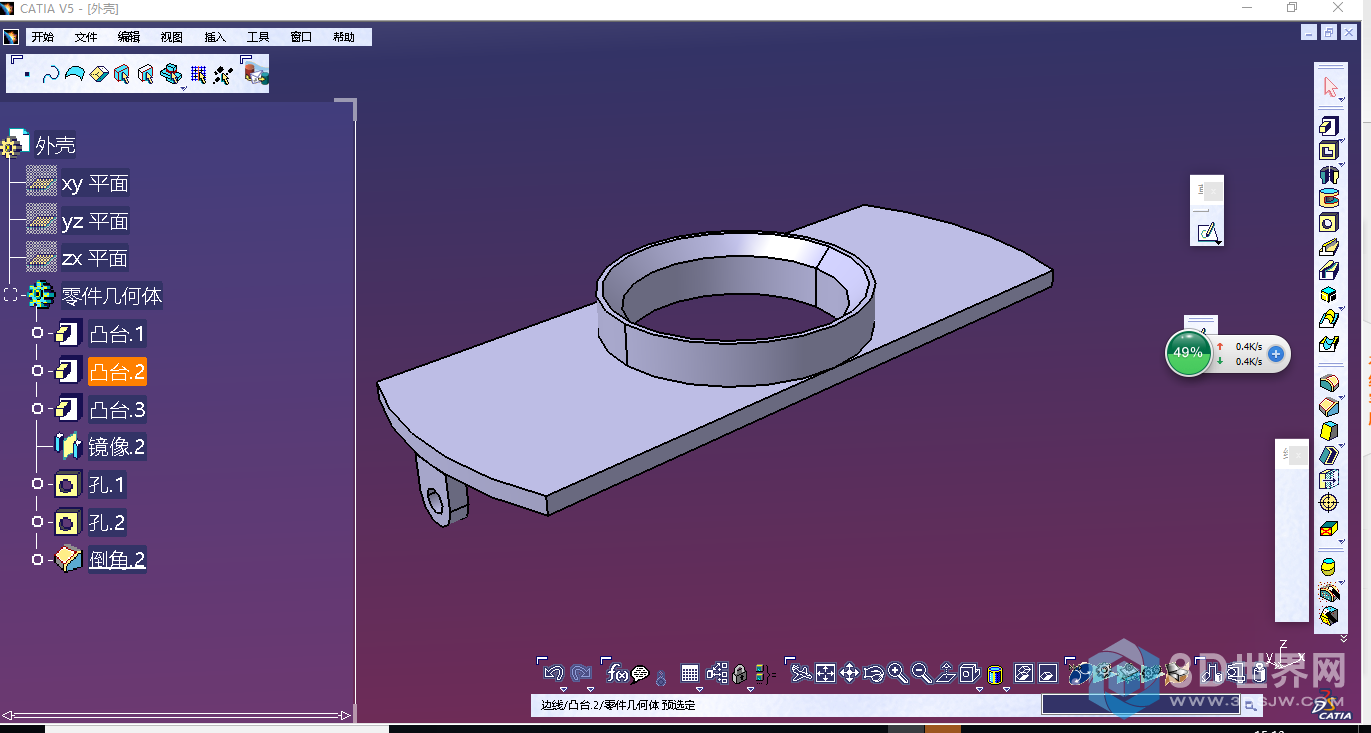Viewport: 1371px width, 733px height.
Task: Select the Groove tool icon
Action: point(1328,199)
